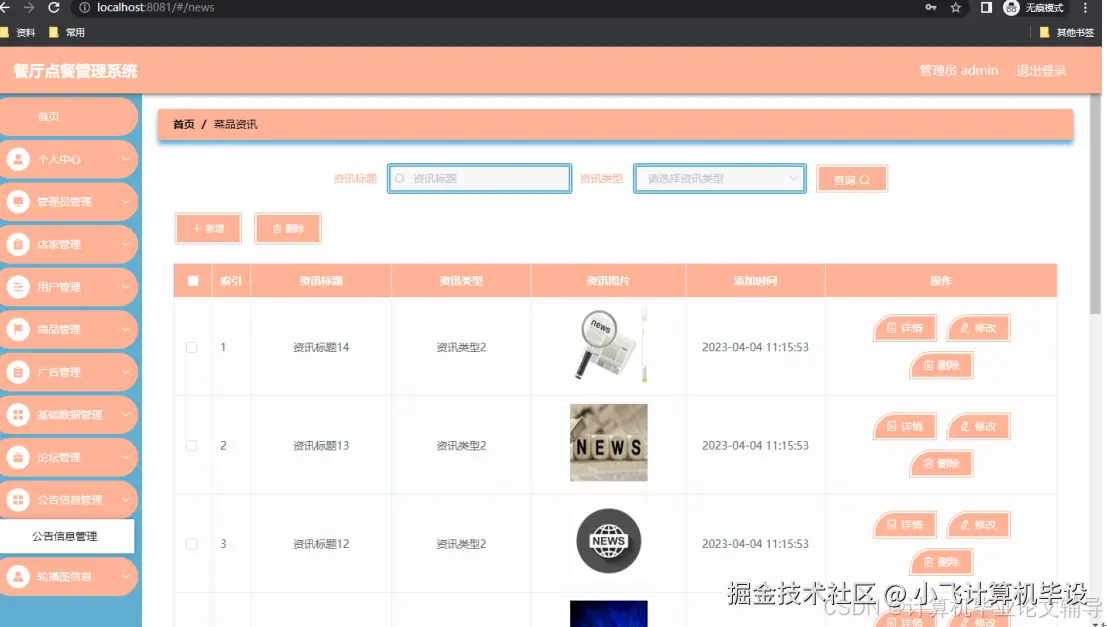The width and height of the screenshot is (1107, 627).
Task: Click the 轮播图信息 sidebar icon
Action: (18, 576)
